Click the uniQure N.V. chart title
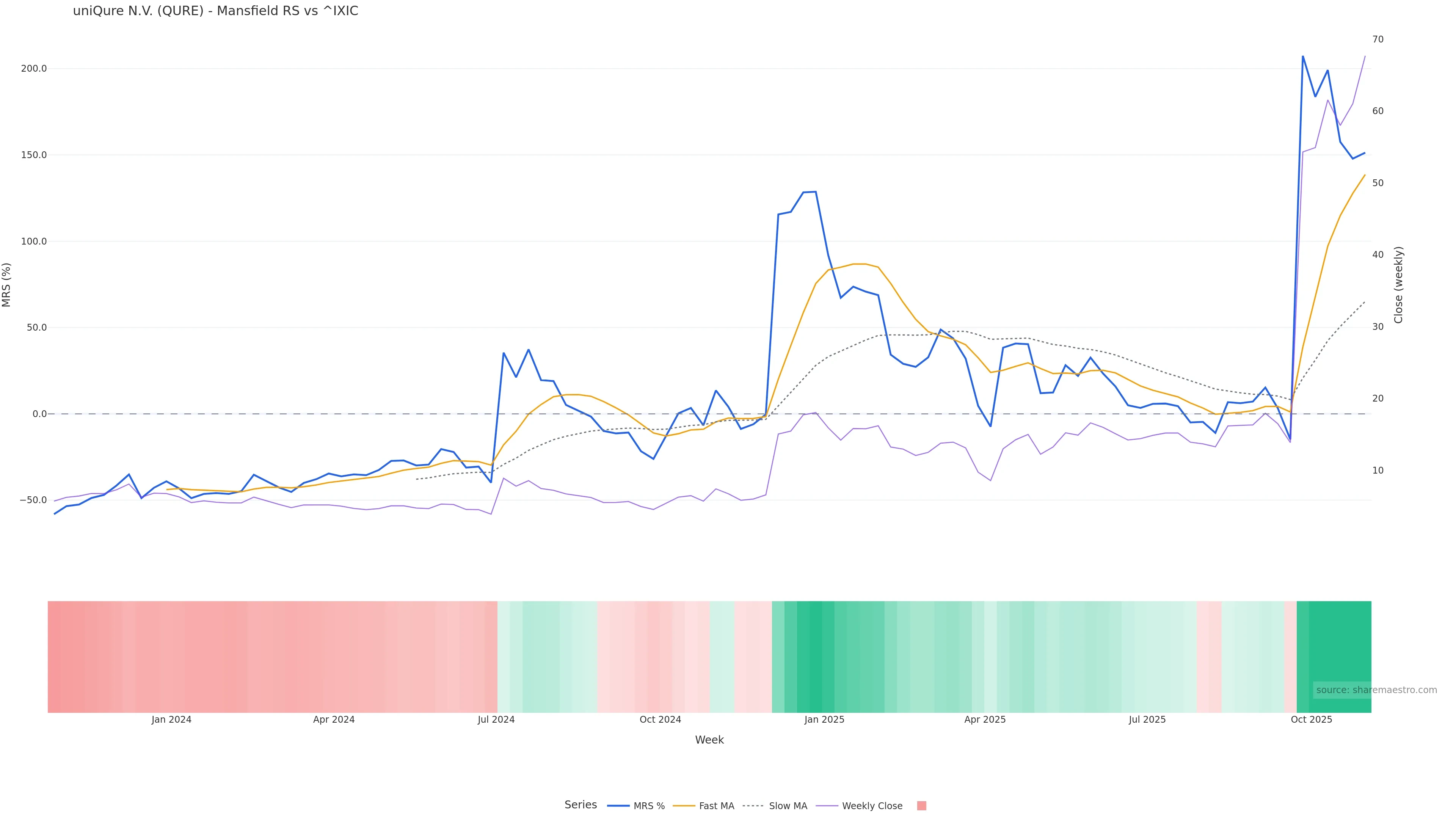The height and width of the screenshot is (819, 1456). tap(215, 11)
